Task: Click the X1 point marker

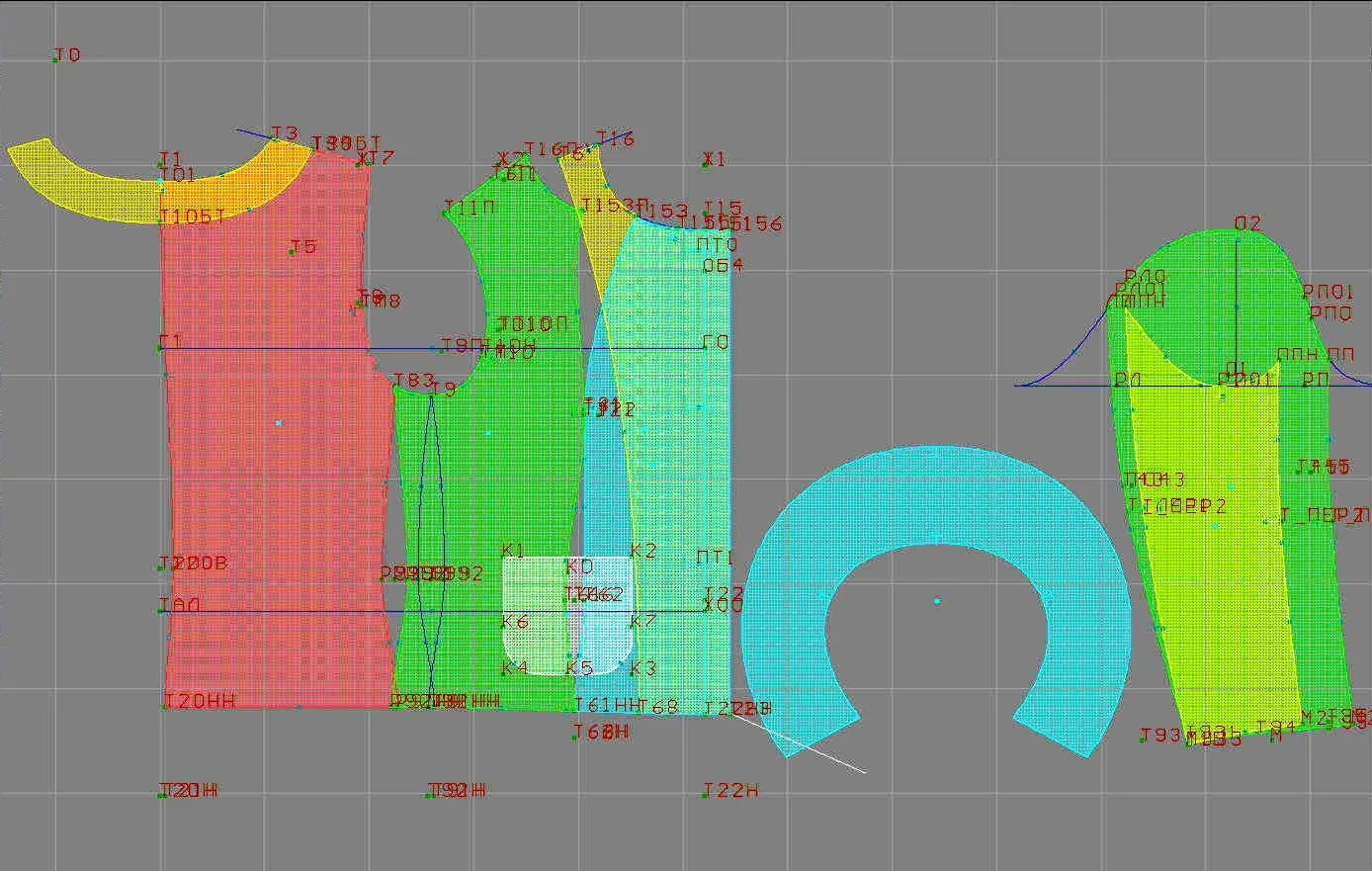Action: pyautogui.click(x=714, y=159)
